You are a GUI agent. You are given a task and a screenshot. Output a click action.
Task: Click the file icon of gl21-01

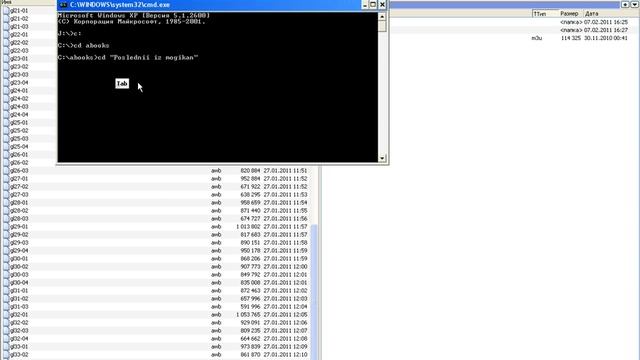tap(6, 11)
